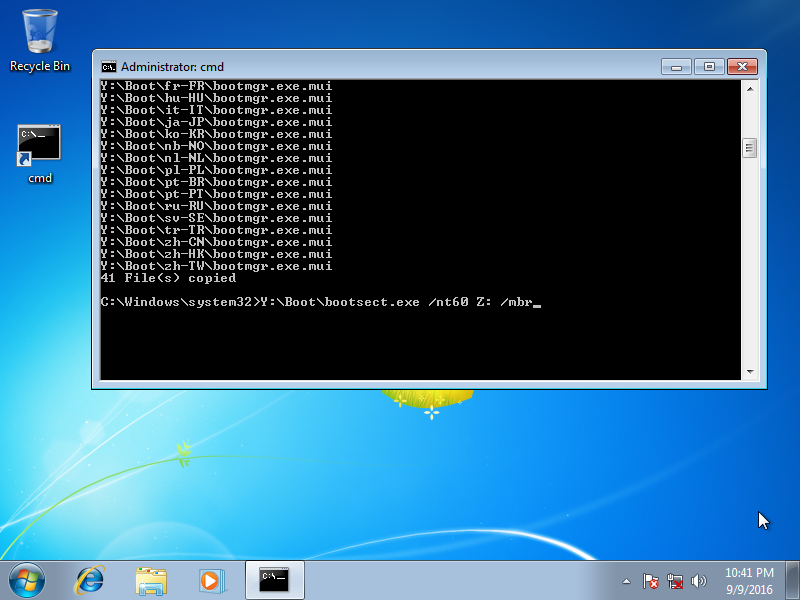This screenshot has width=800, height=600.
Task: Open the Windows Start menu orb
Action: (x=27, y=581)
